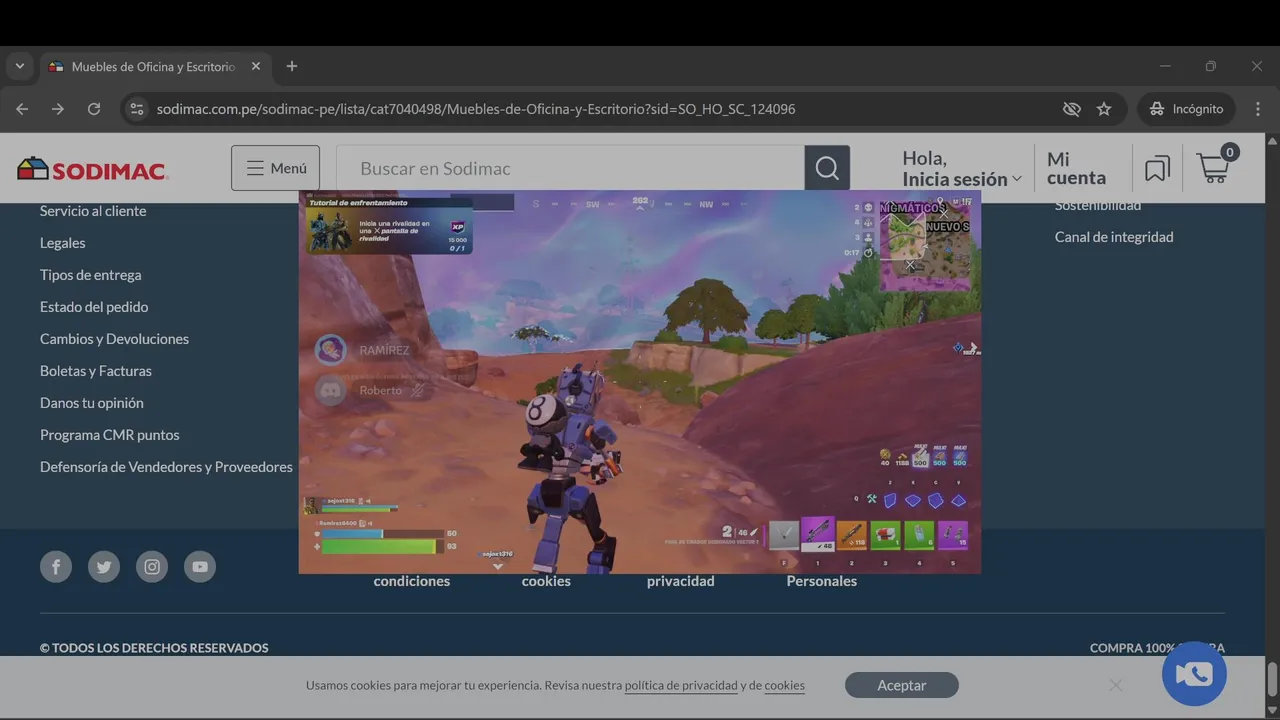Click the build mode crossed-tools icon

click(871, 499)
